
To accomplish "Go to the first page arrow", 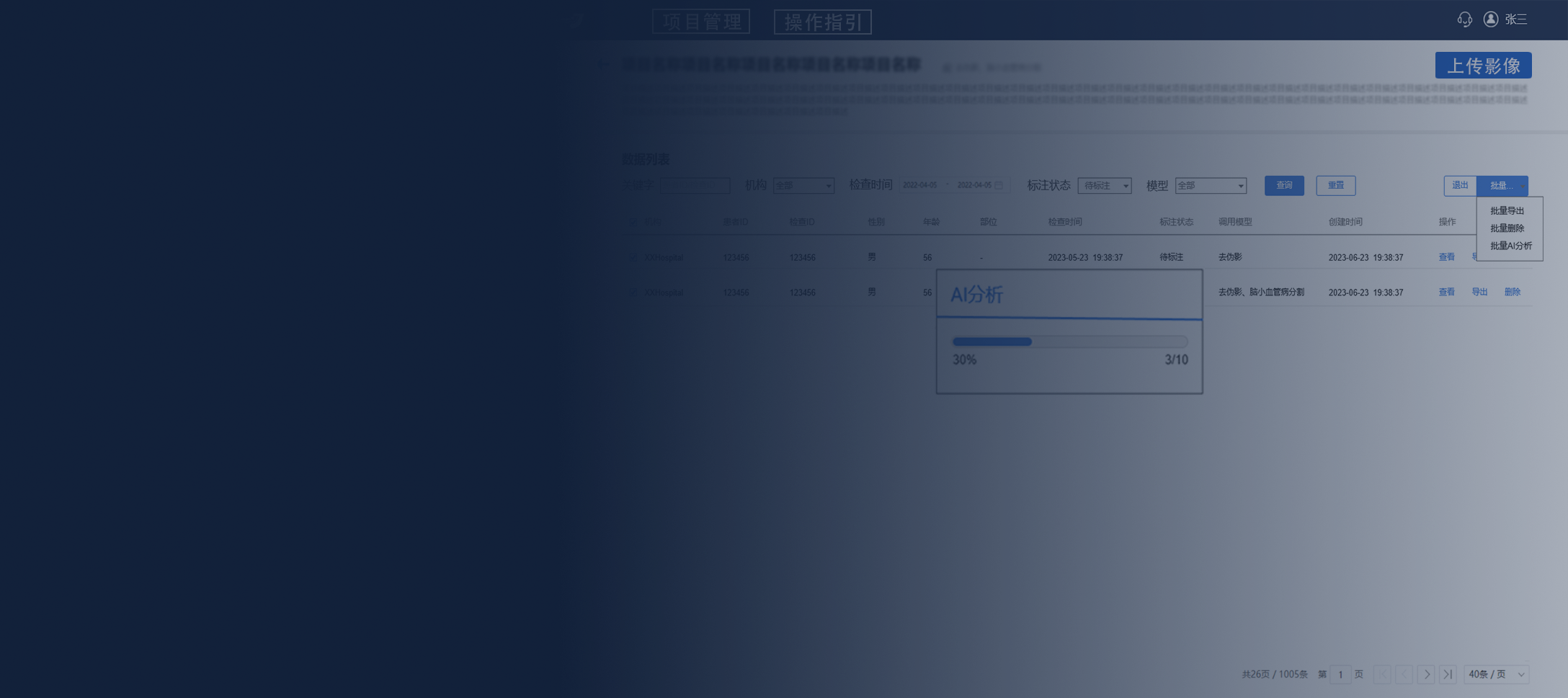I will [x=1382, y=674].
